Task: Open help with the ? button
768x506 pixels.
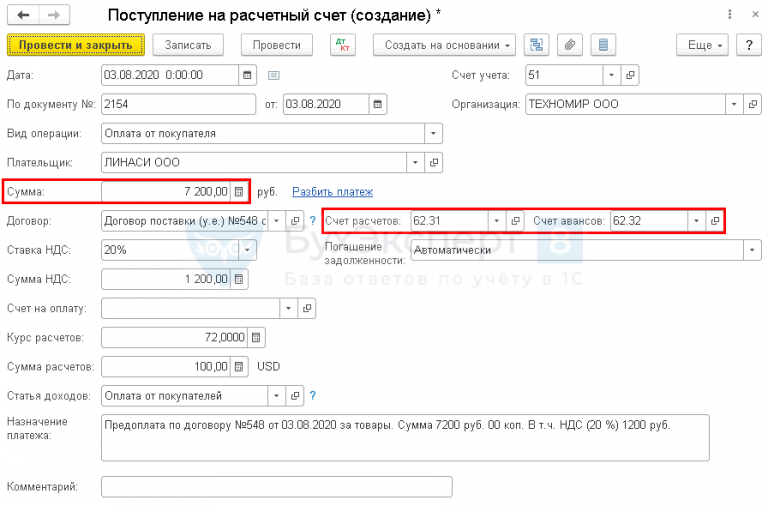Action: point(749,45)
